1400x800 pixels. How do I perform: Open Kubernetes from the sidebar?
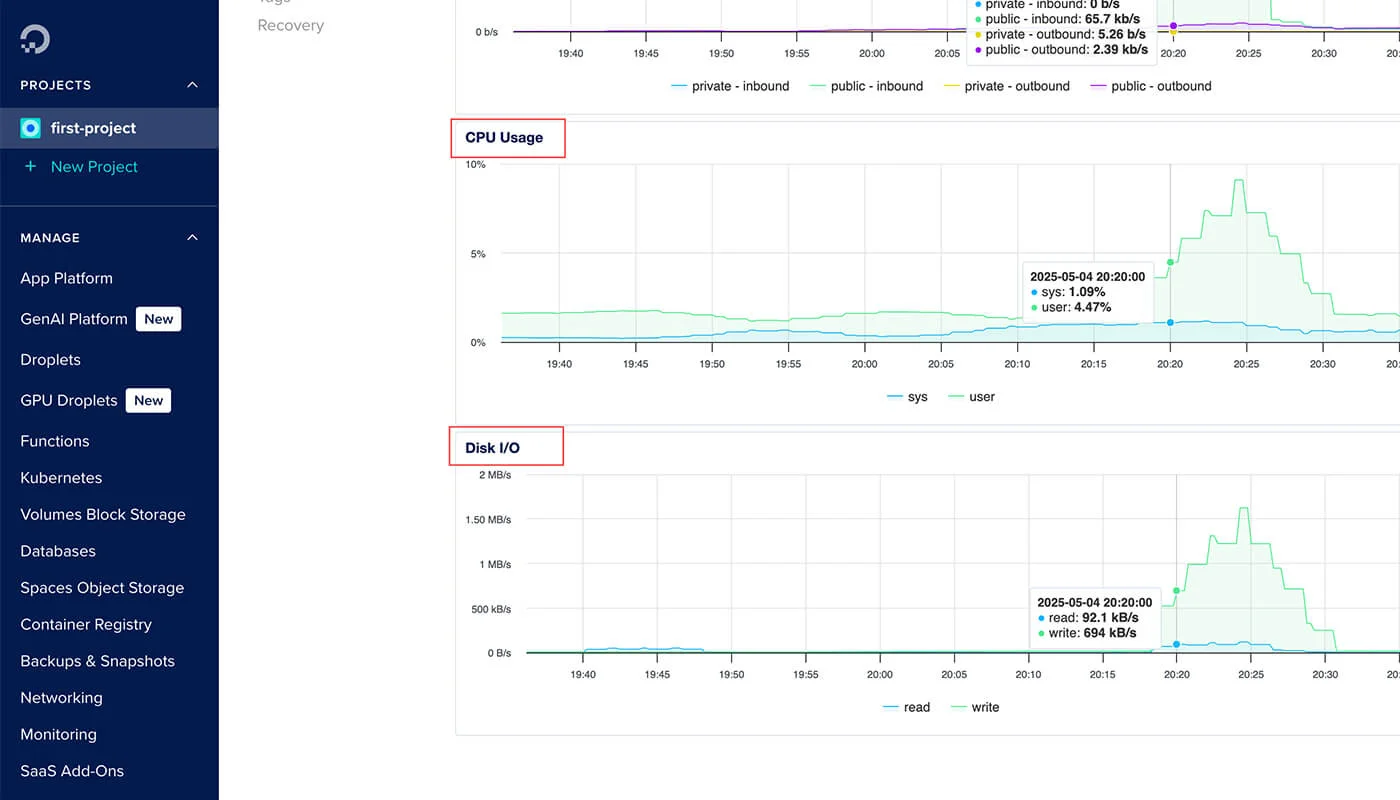point(61,478)
